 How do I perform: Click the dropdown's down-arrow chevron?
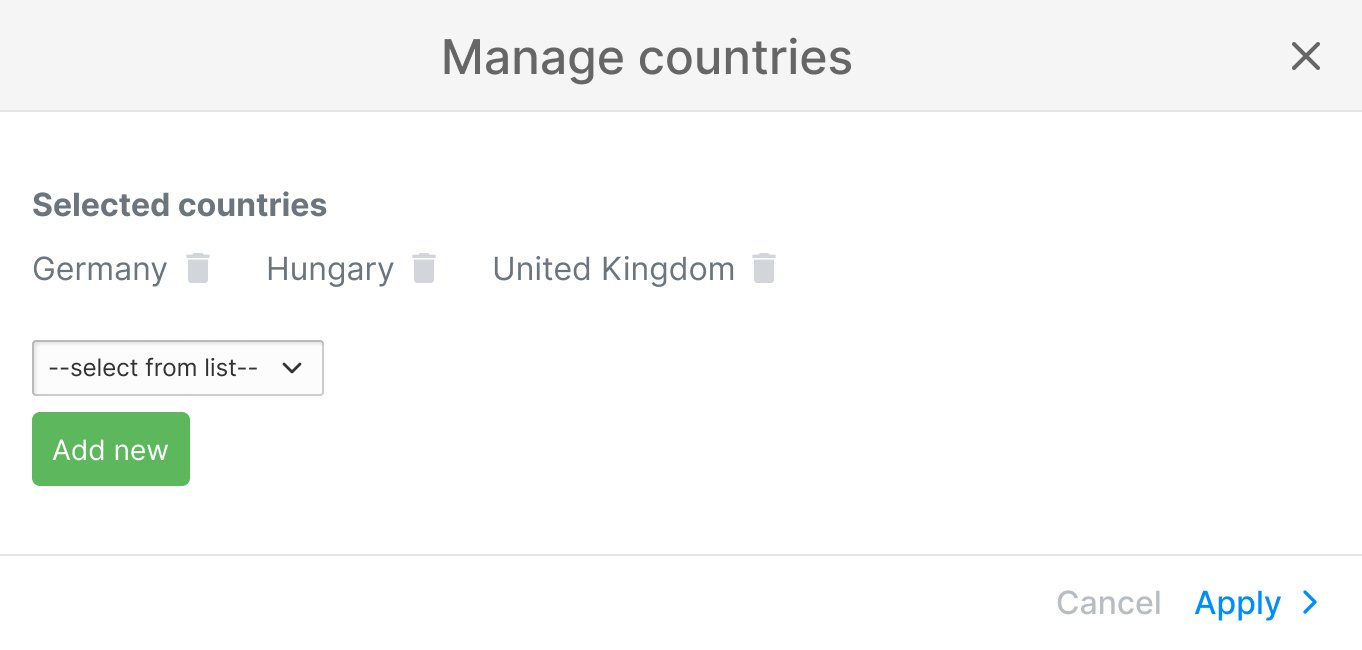click(x=292, y=368)
